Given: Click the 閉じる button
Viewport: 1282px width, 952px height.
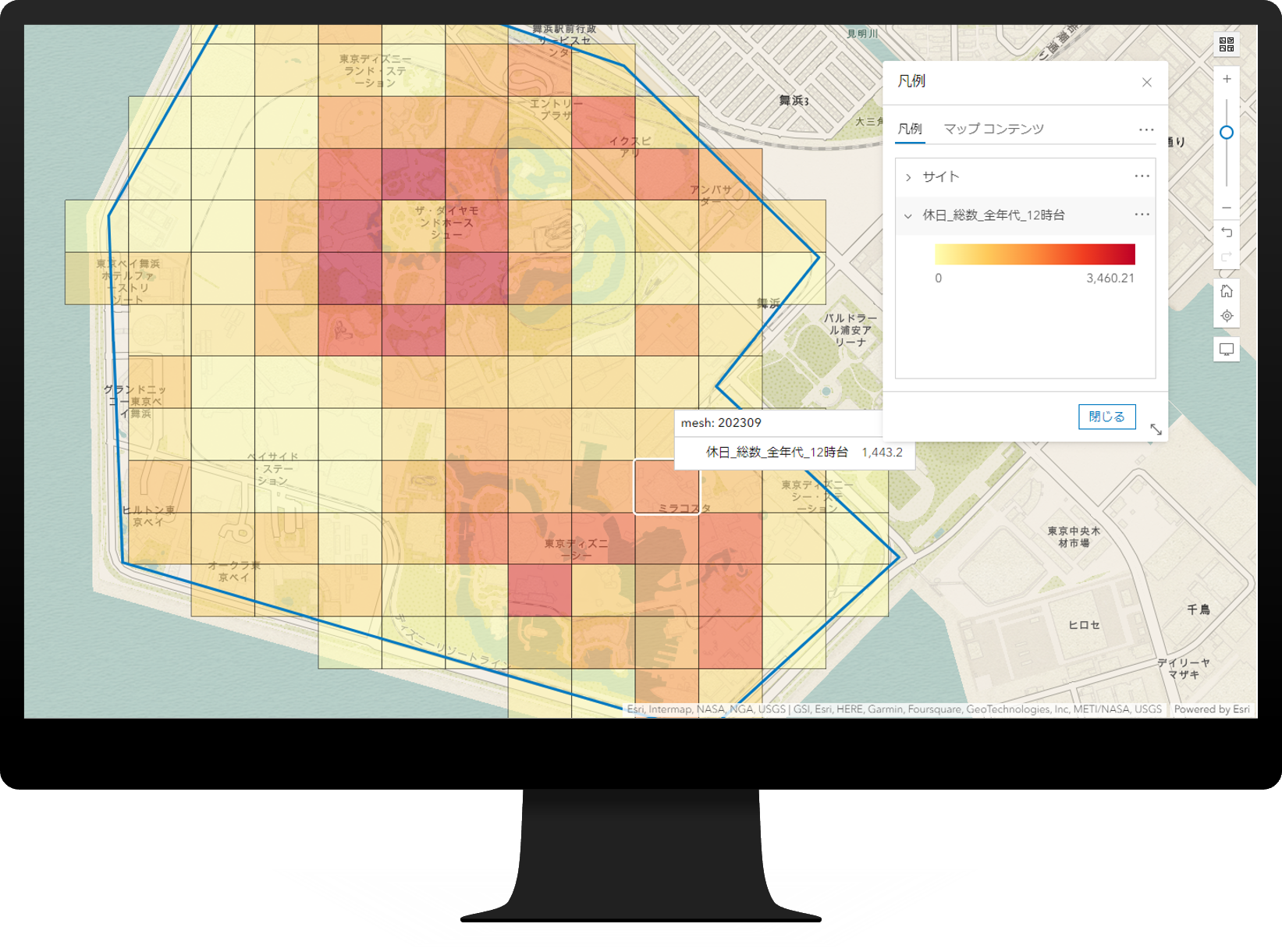Looking at the screenshot, I should 1106,417.
